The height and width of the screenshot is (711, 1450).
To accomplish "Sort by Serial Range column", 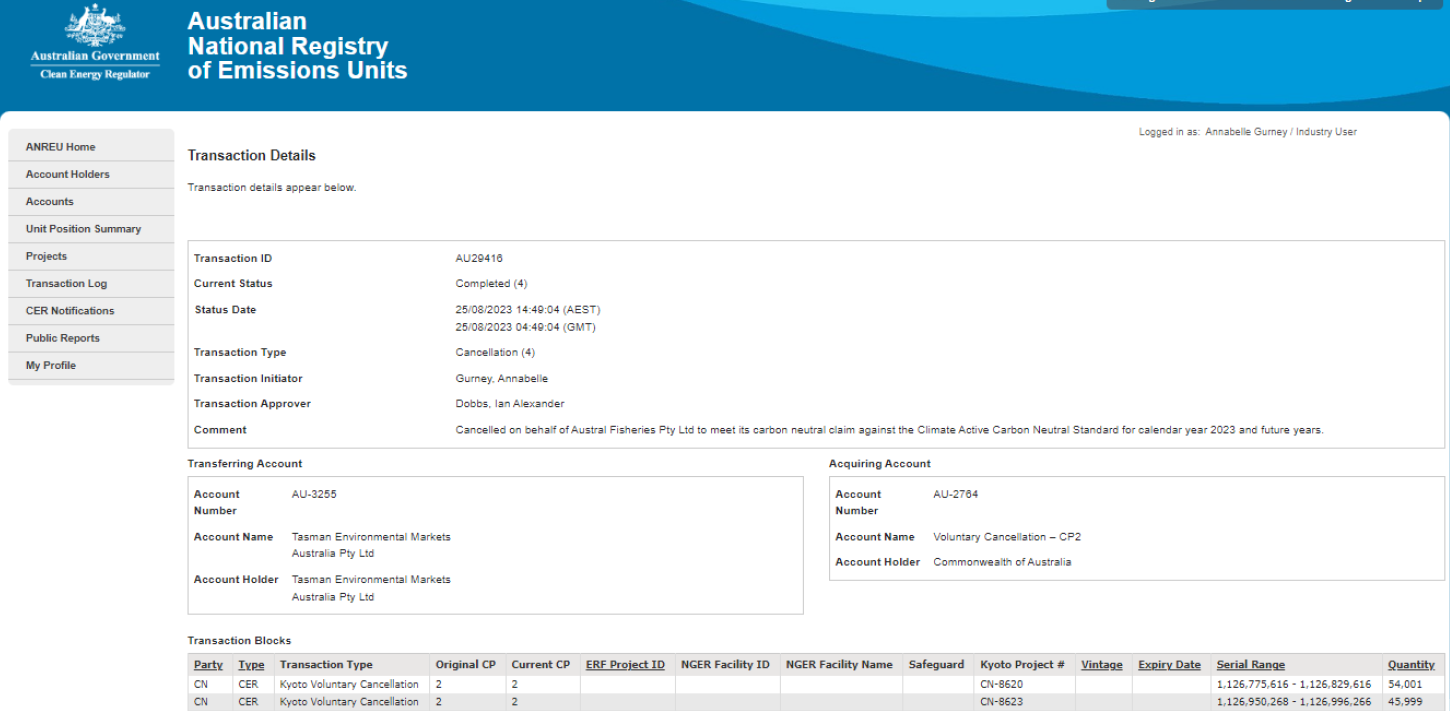I will pos(1250,665).
